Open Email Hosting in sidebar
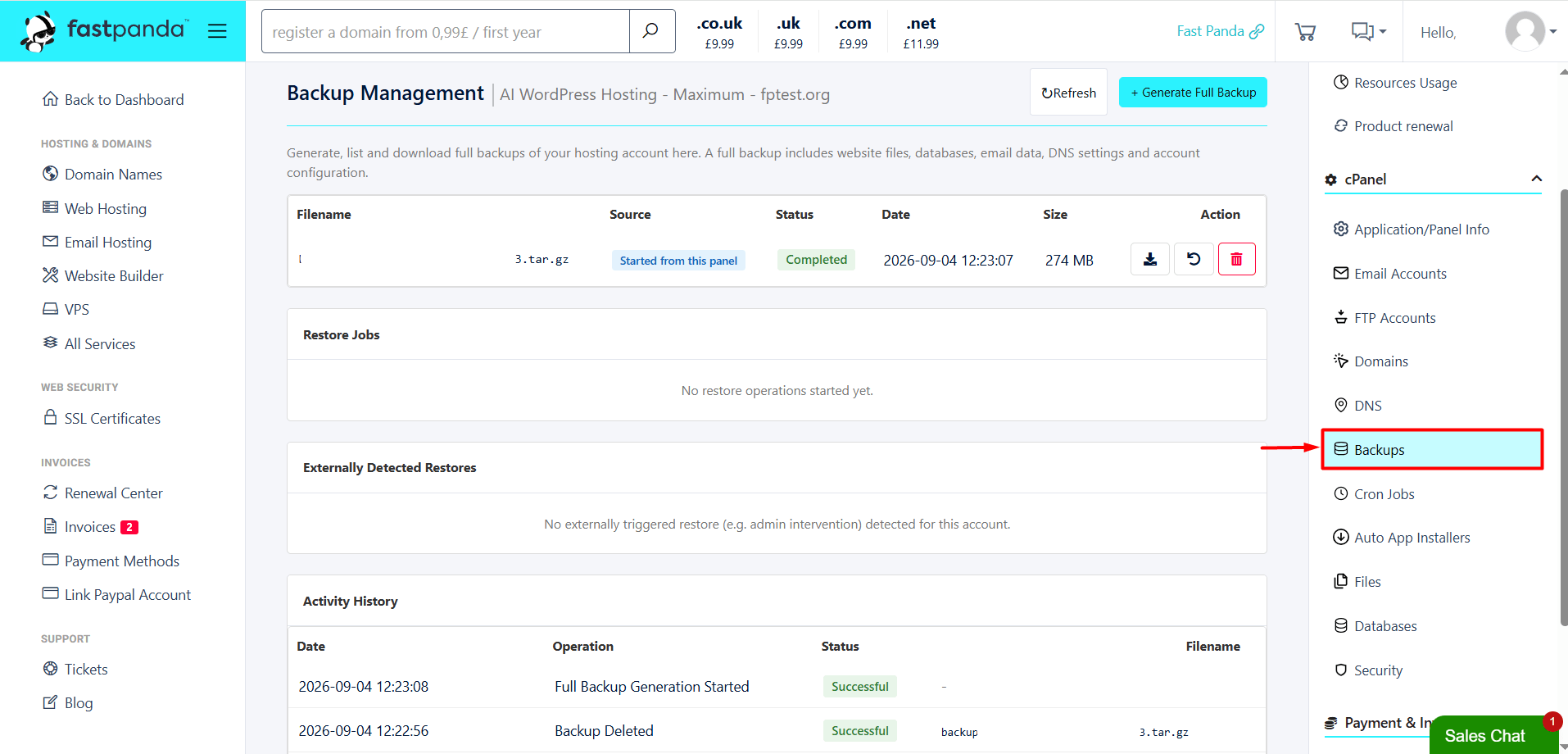This screenshot has width=1568, height=754. [97, 242]
